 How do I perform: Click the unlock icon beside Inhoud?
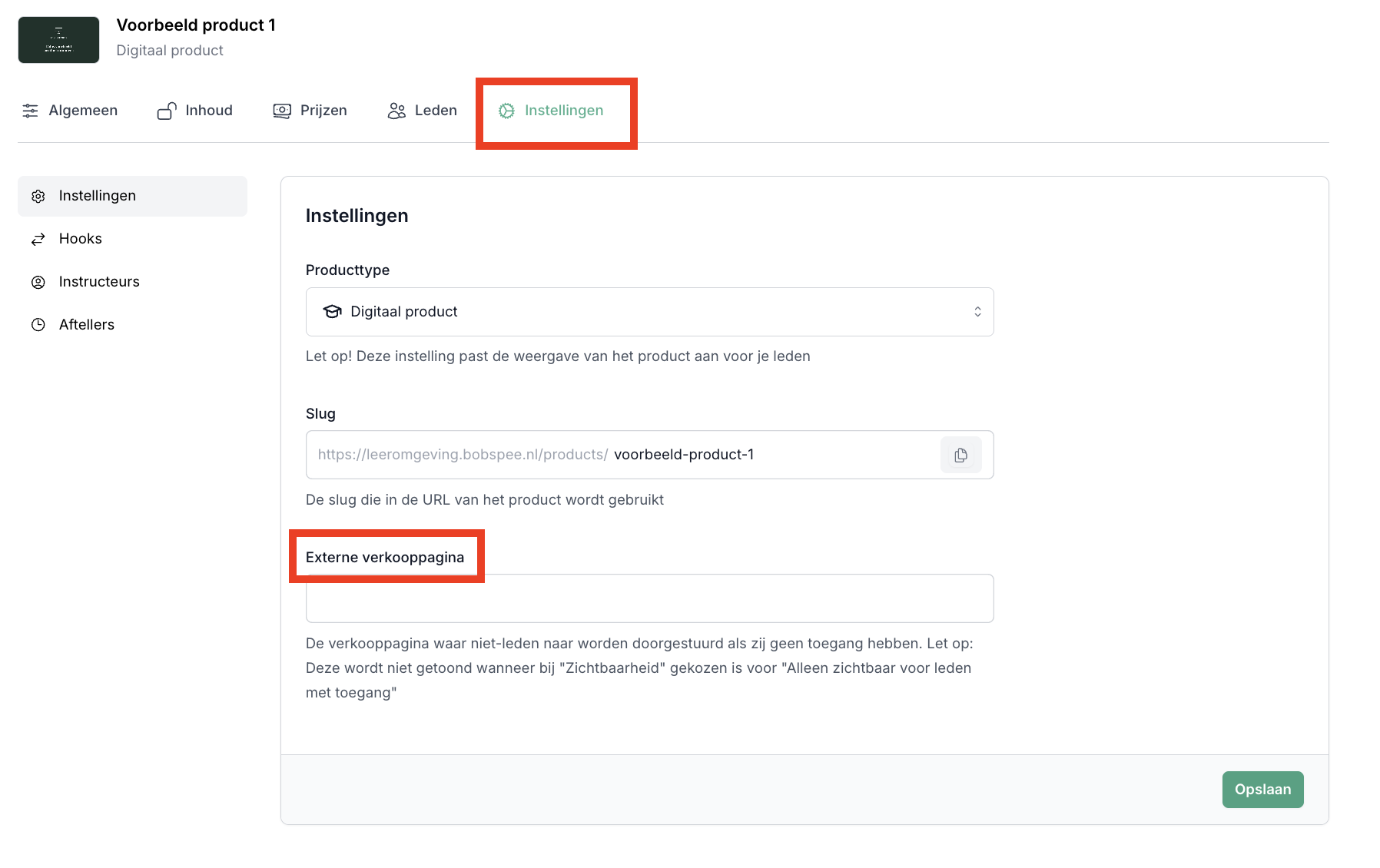click(167, 111)
